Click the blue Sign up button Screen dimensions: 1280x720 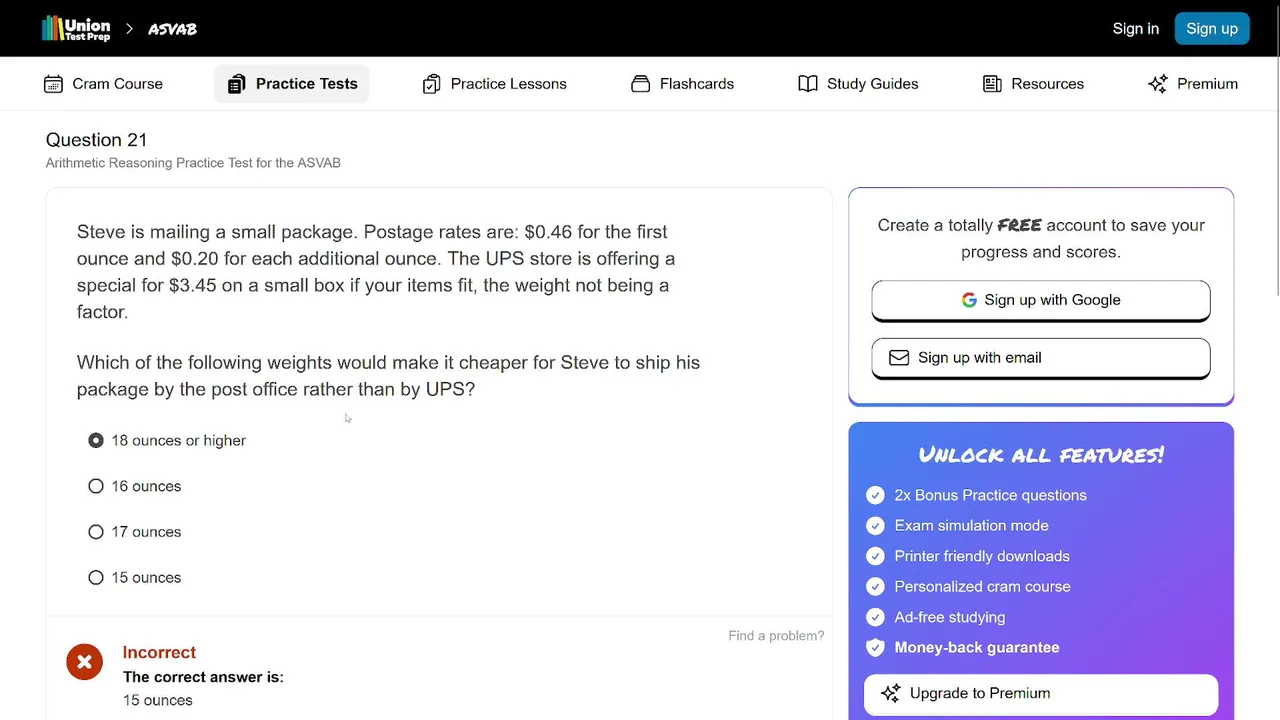1212,29
